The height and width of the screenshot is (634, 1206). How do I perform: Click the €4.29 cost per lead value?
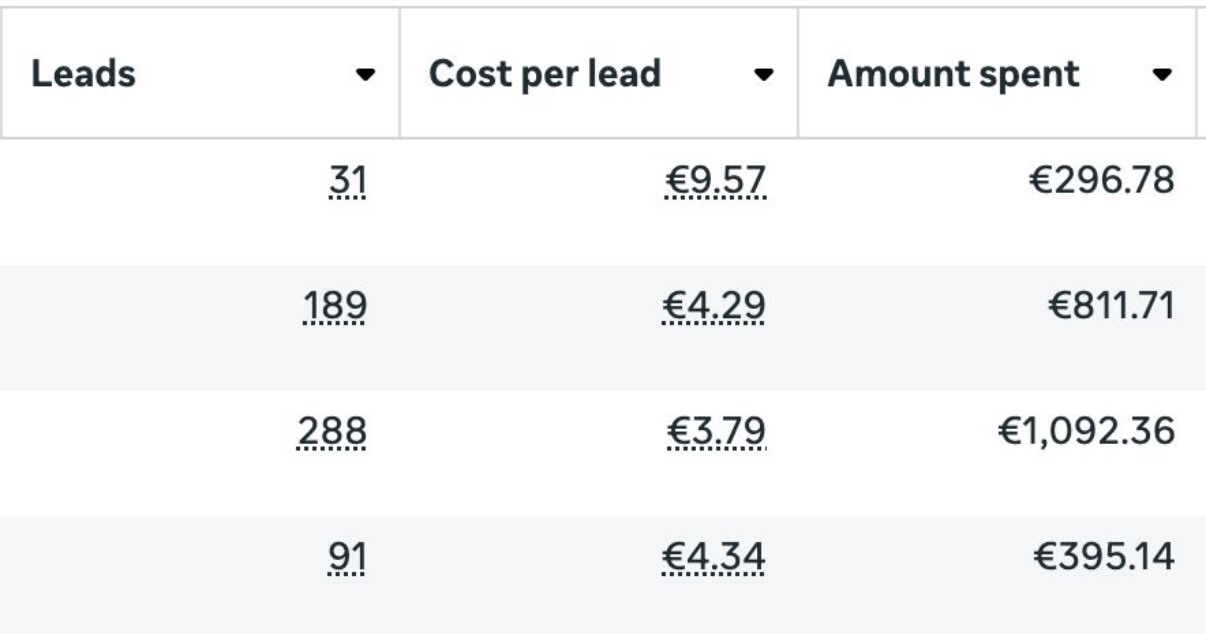(713, 306)
